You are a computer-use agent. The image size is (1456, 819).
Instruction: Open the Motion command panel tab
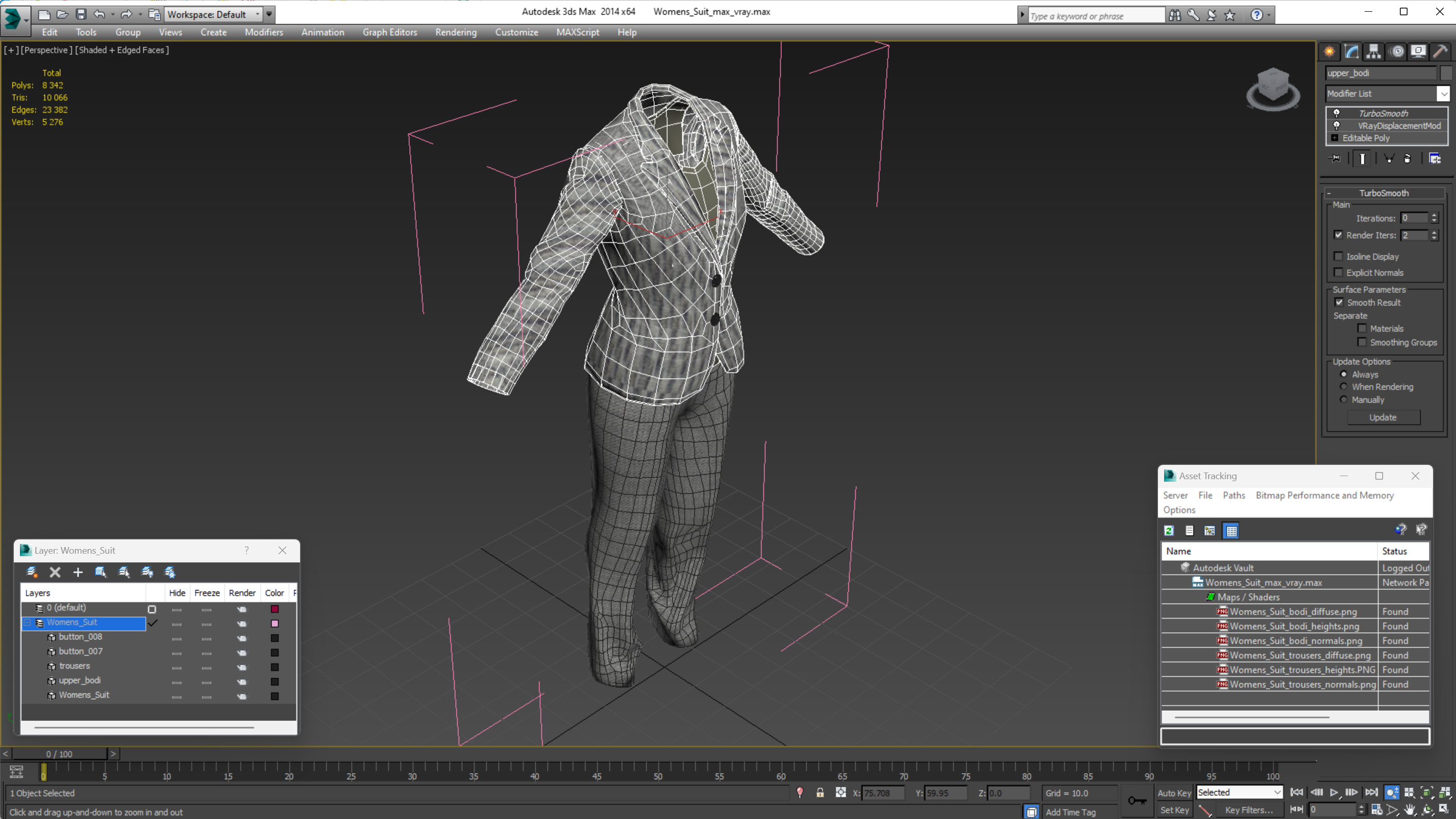point(1397,52)
